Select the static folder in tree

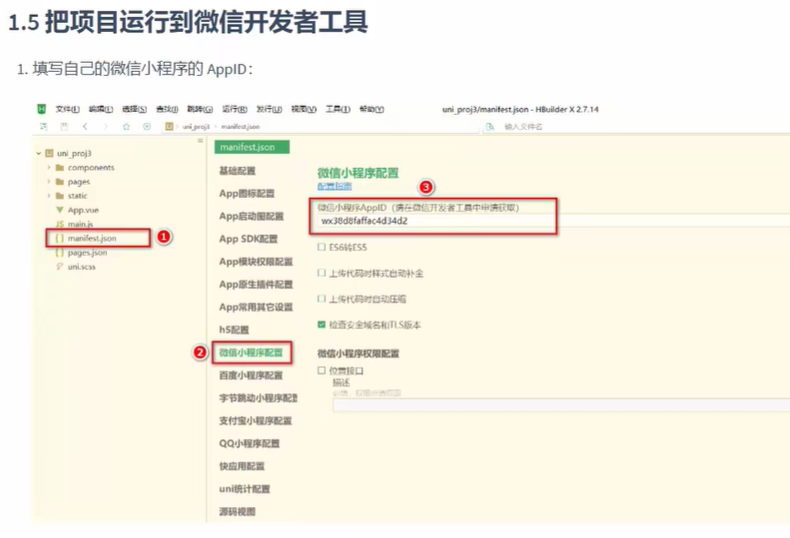(78, 195)
